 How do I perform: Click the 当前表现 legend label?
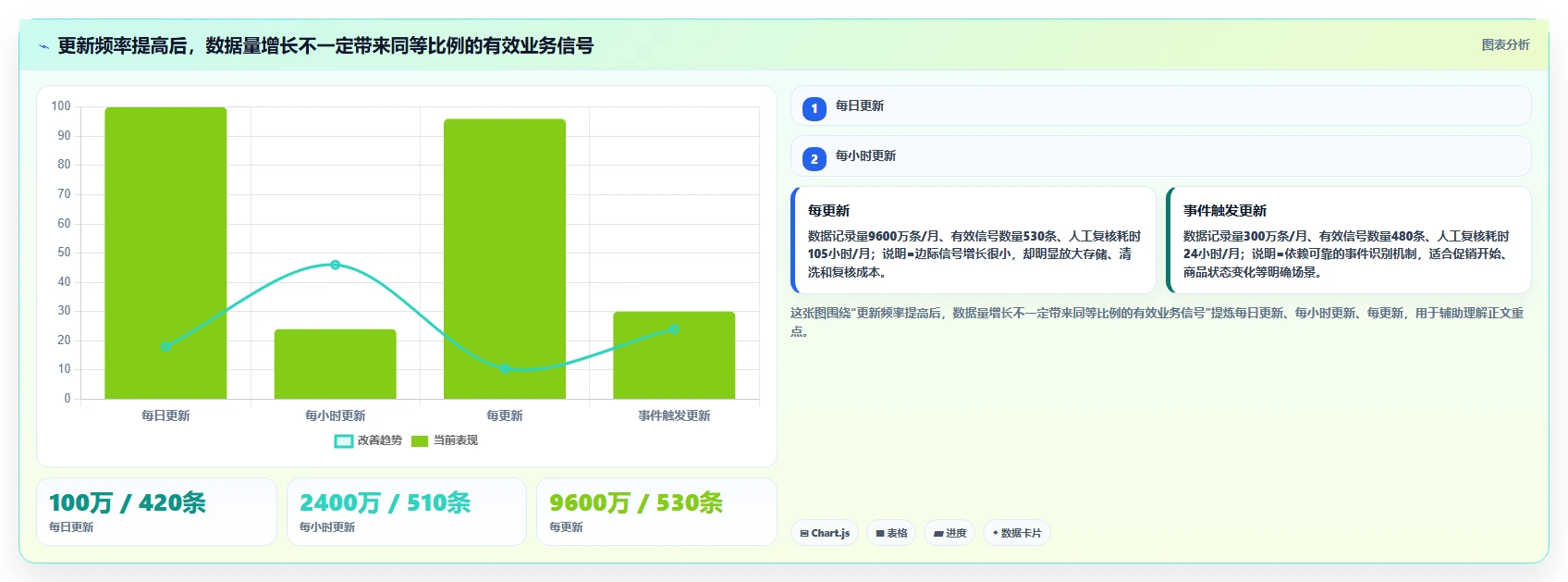point(456,440)
